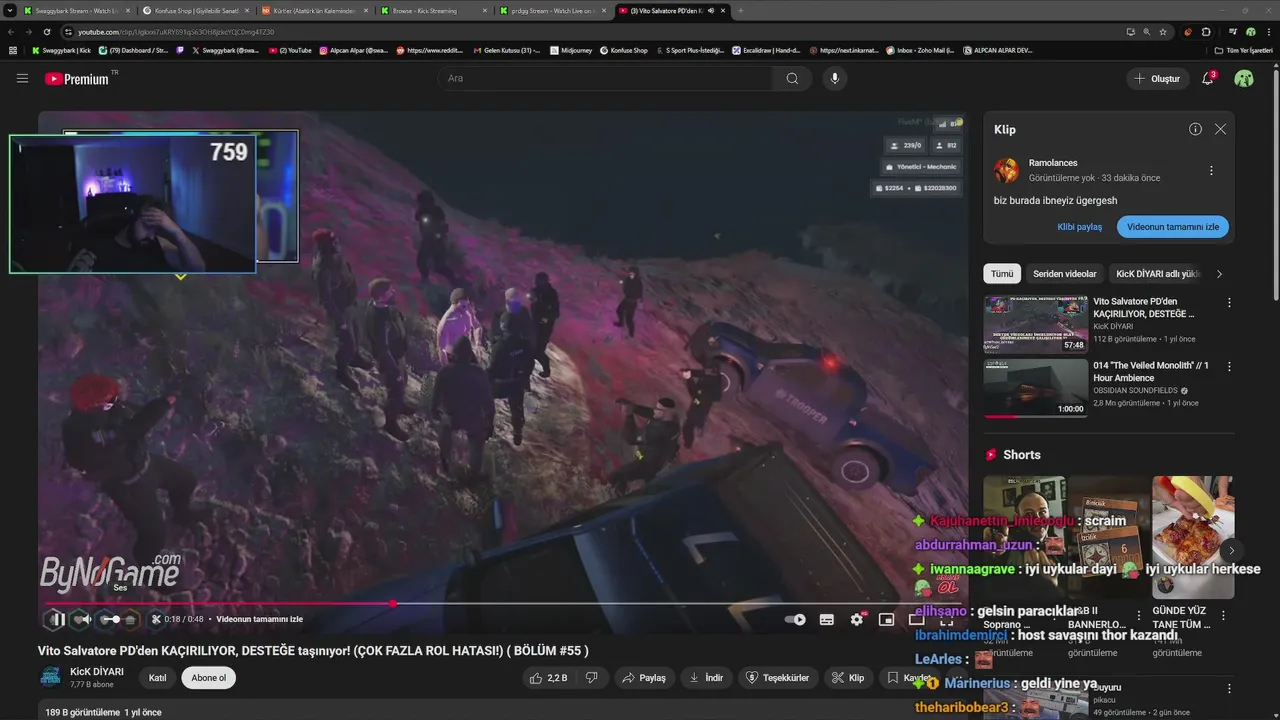Image resolution: width=1280 pixels, height=720 pixels.
Task: Click Klibi paylaş share clip button
Action: point(1080,227)
